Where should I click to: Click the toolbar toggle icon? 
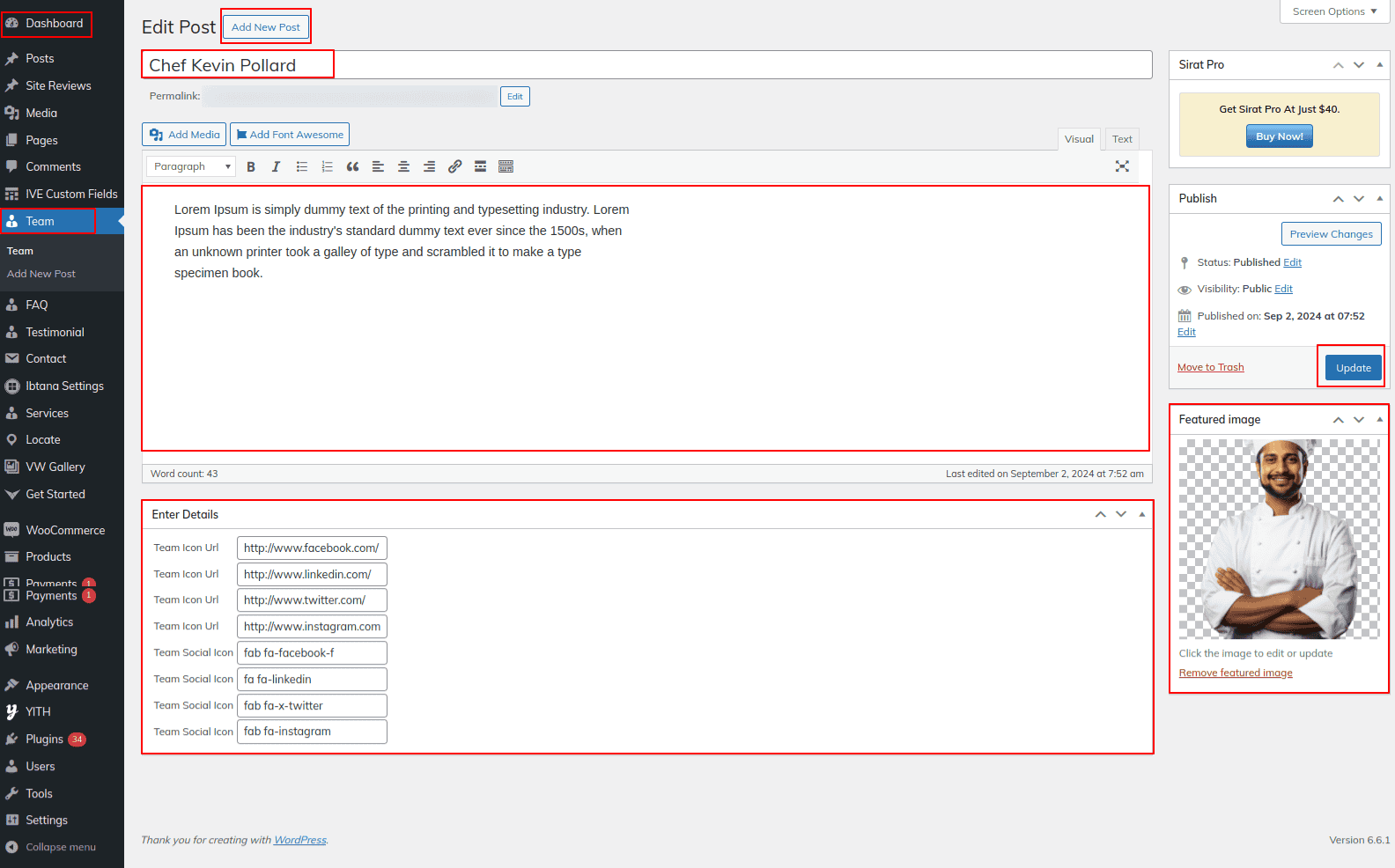506,166
